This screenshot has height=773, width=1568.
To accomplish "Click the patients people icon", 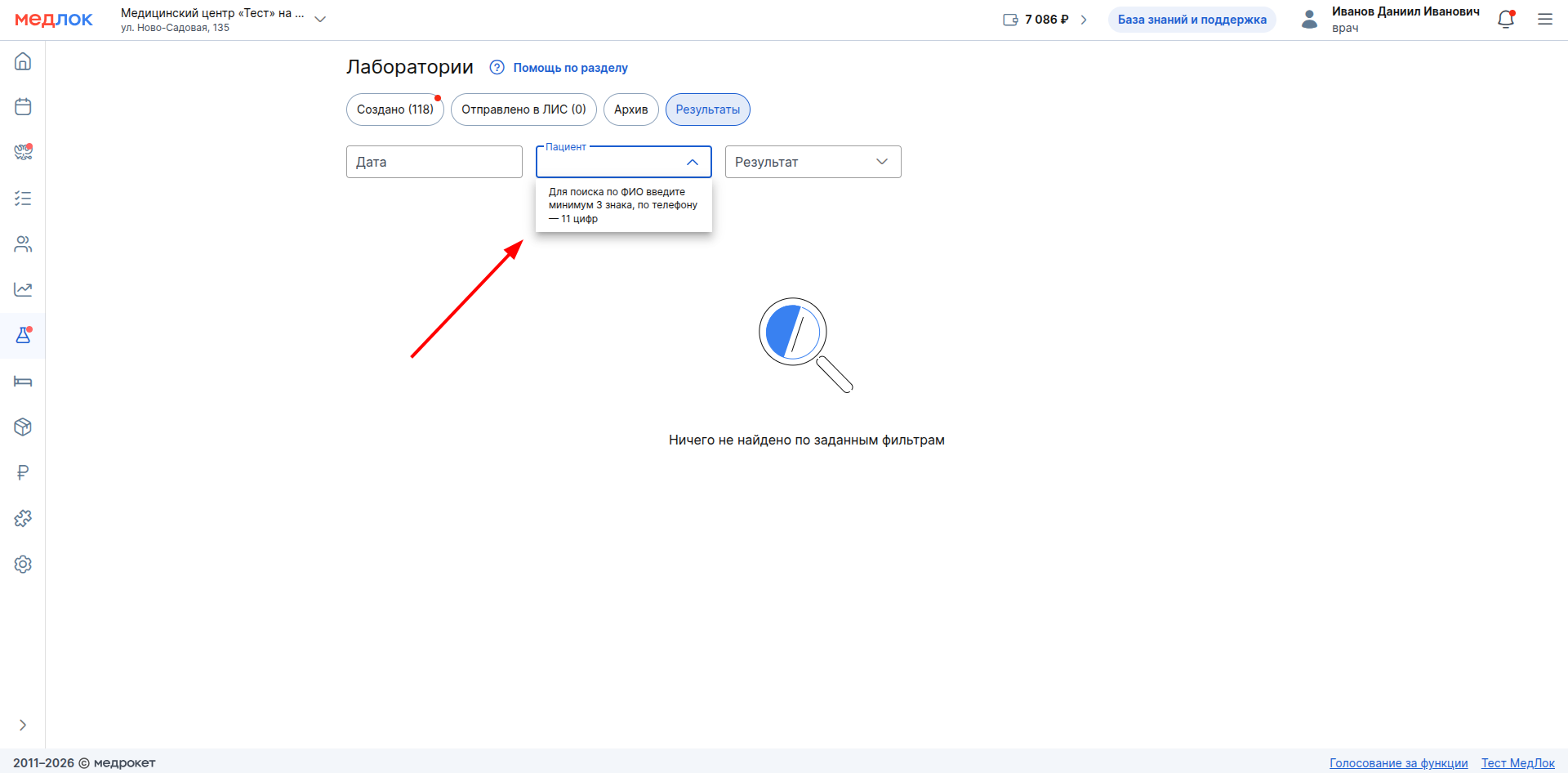I will tap(23, 244).
